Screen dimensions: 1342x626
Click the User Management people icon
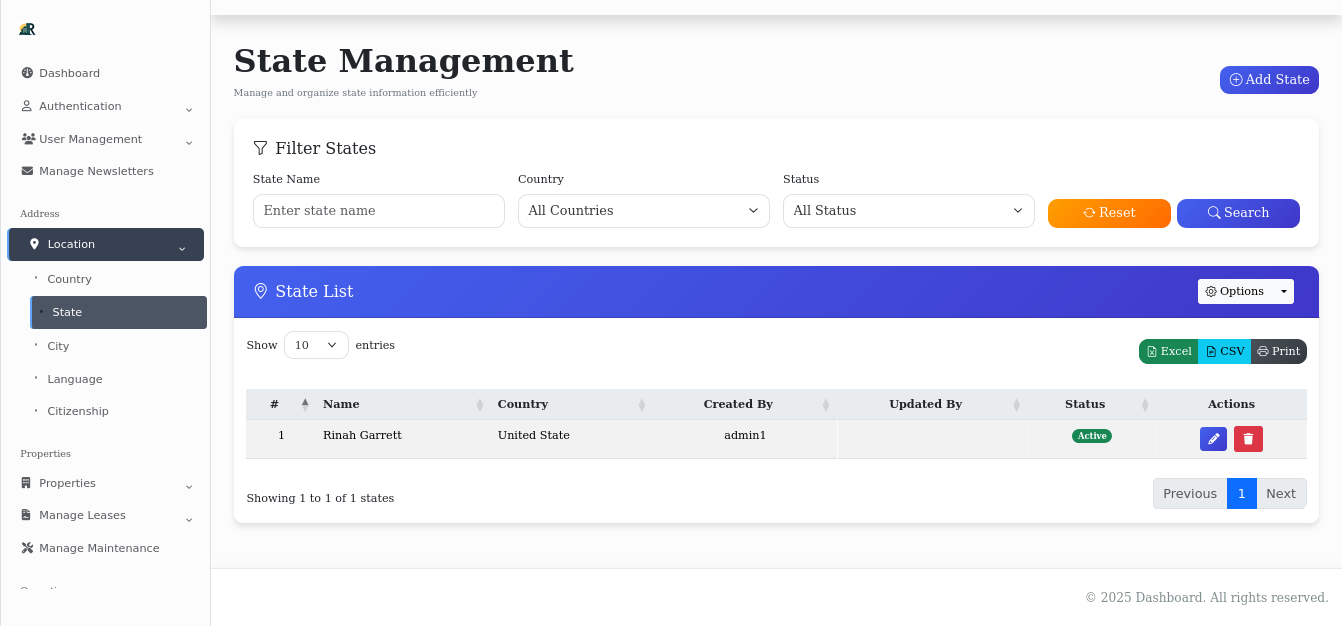[25, 139]
